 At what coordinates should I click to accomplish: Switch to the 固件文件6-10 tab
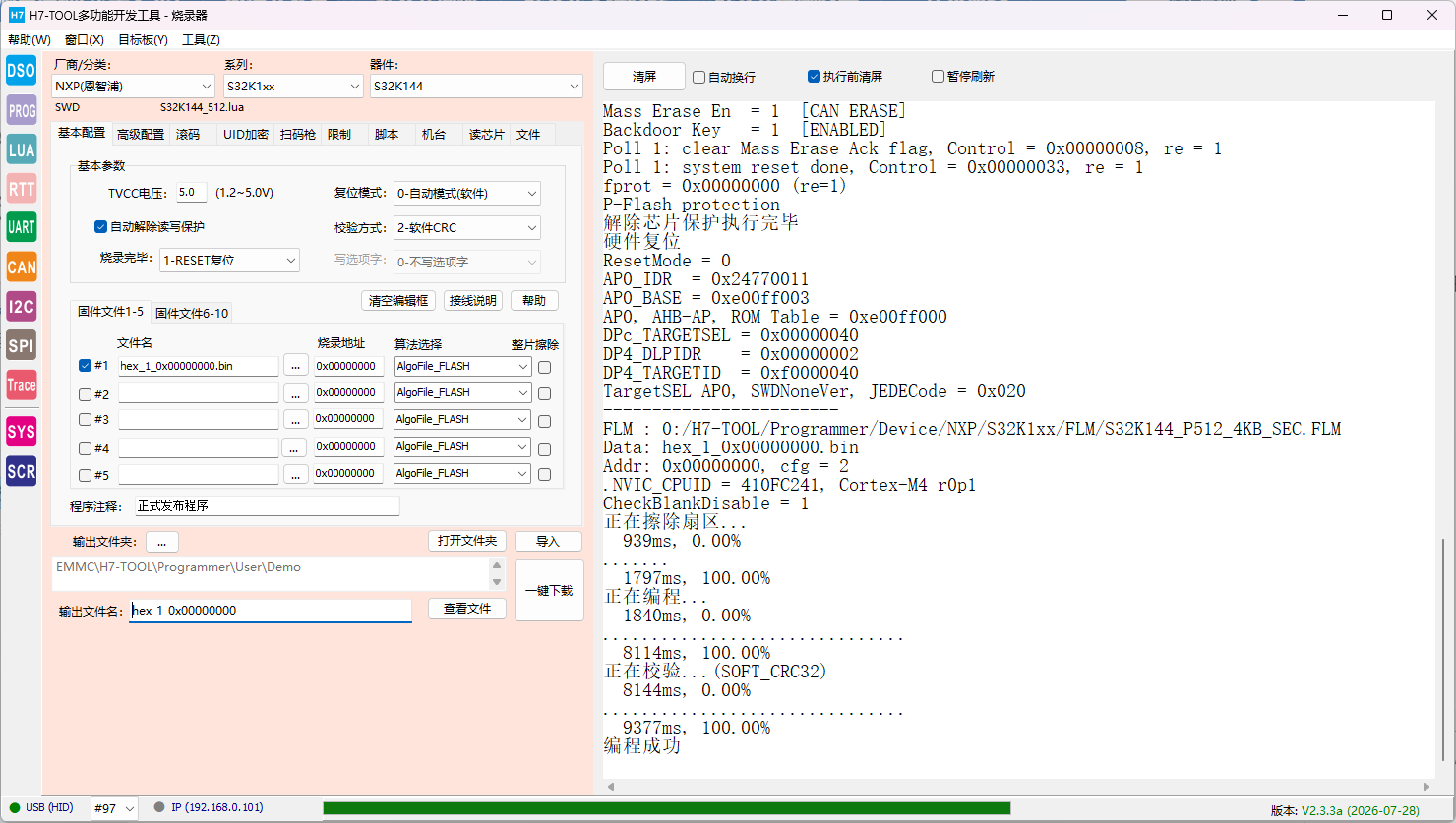(192, 314)
